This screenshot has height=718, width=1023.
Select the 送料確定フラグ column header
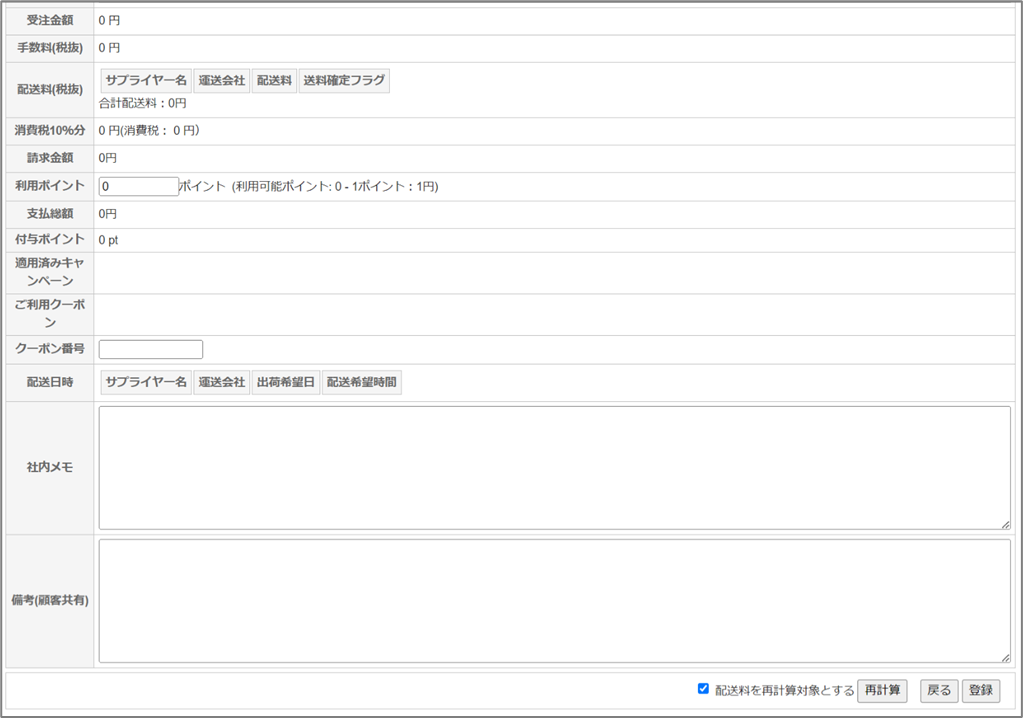point(344,81)
